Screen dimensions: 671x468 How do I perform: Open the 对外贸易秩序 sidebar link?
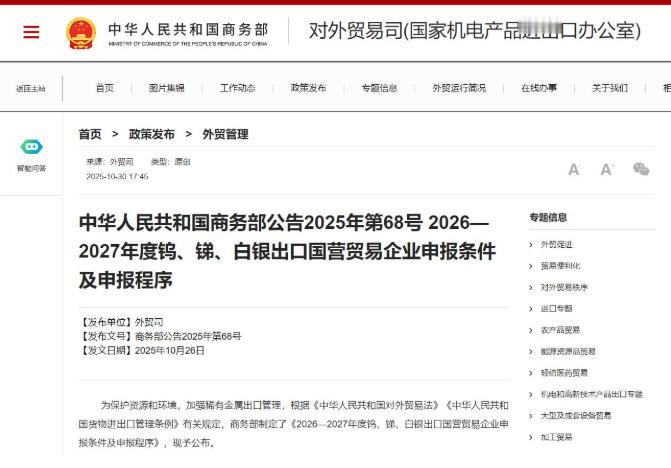(564, 287)
